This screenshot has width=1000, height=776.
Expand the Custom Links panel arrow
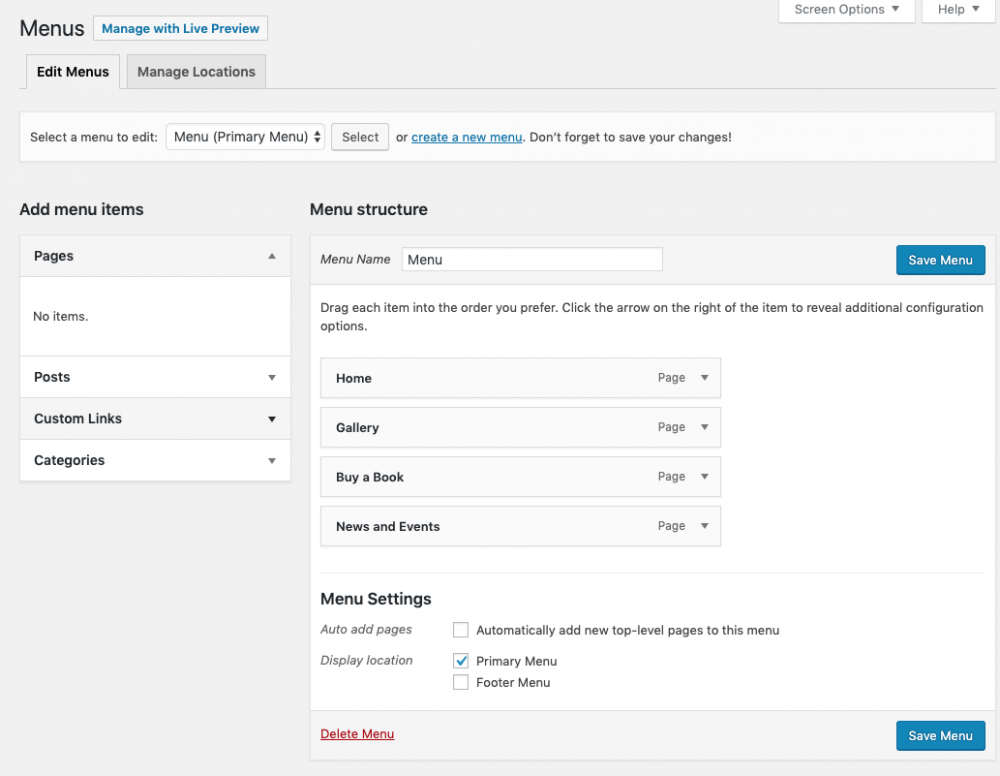[272, 419]
